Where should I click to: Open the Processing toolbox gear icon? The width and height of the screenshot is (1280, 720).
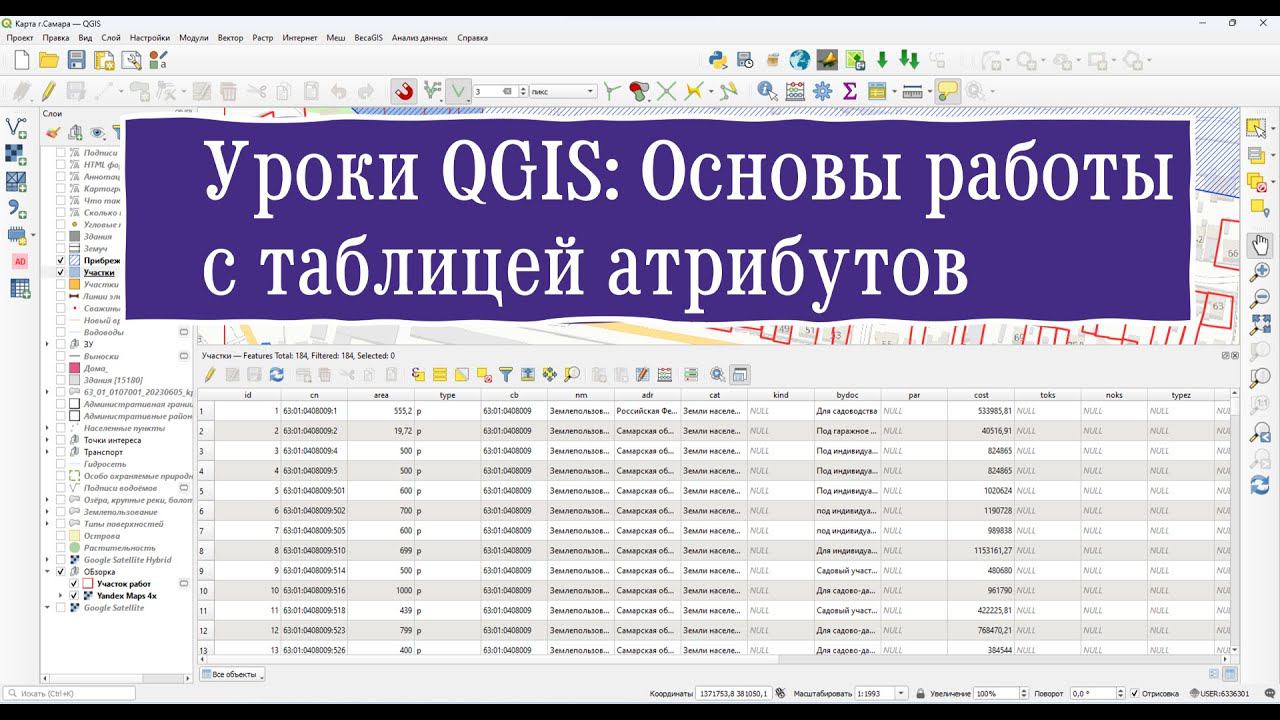pos(823,91)
